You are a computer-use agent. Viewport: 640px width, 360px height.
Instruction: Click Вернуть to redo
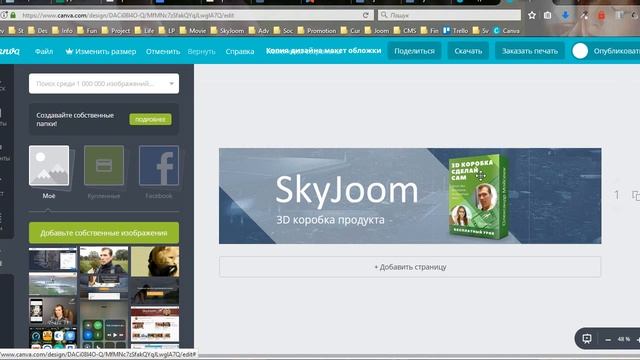click(x=201, y=51)
